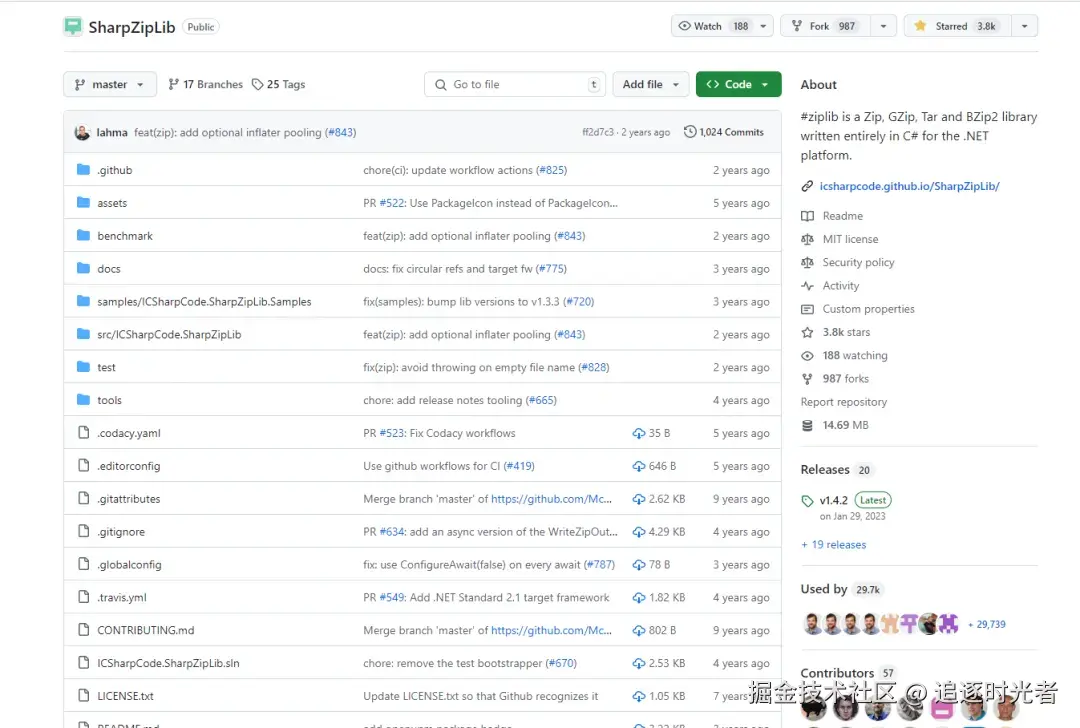Toggle the Starred button
This screenshot has width=1080, height=728.
tap(957, 26)
